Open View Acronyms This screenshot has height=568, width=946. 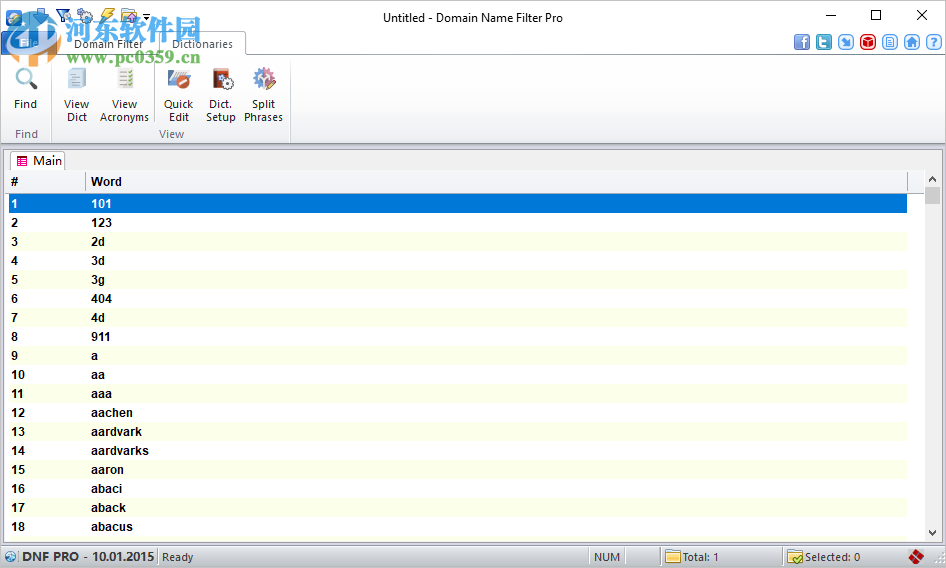click(124, 95)
